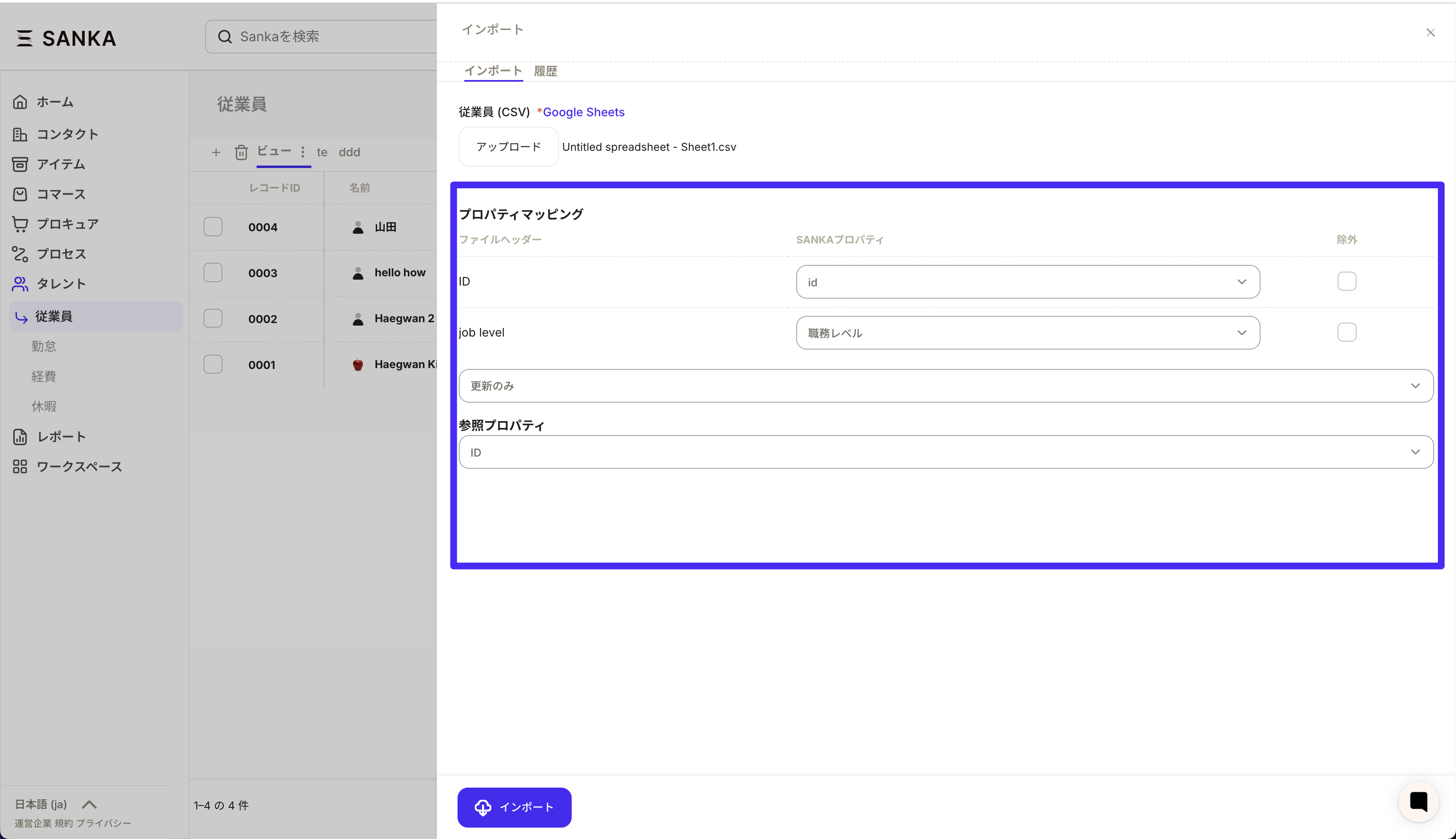Open the 勤怠 submenu item
Screen dimensions: 1456x839
tap(44, 346)
